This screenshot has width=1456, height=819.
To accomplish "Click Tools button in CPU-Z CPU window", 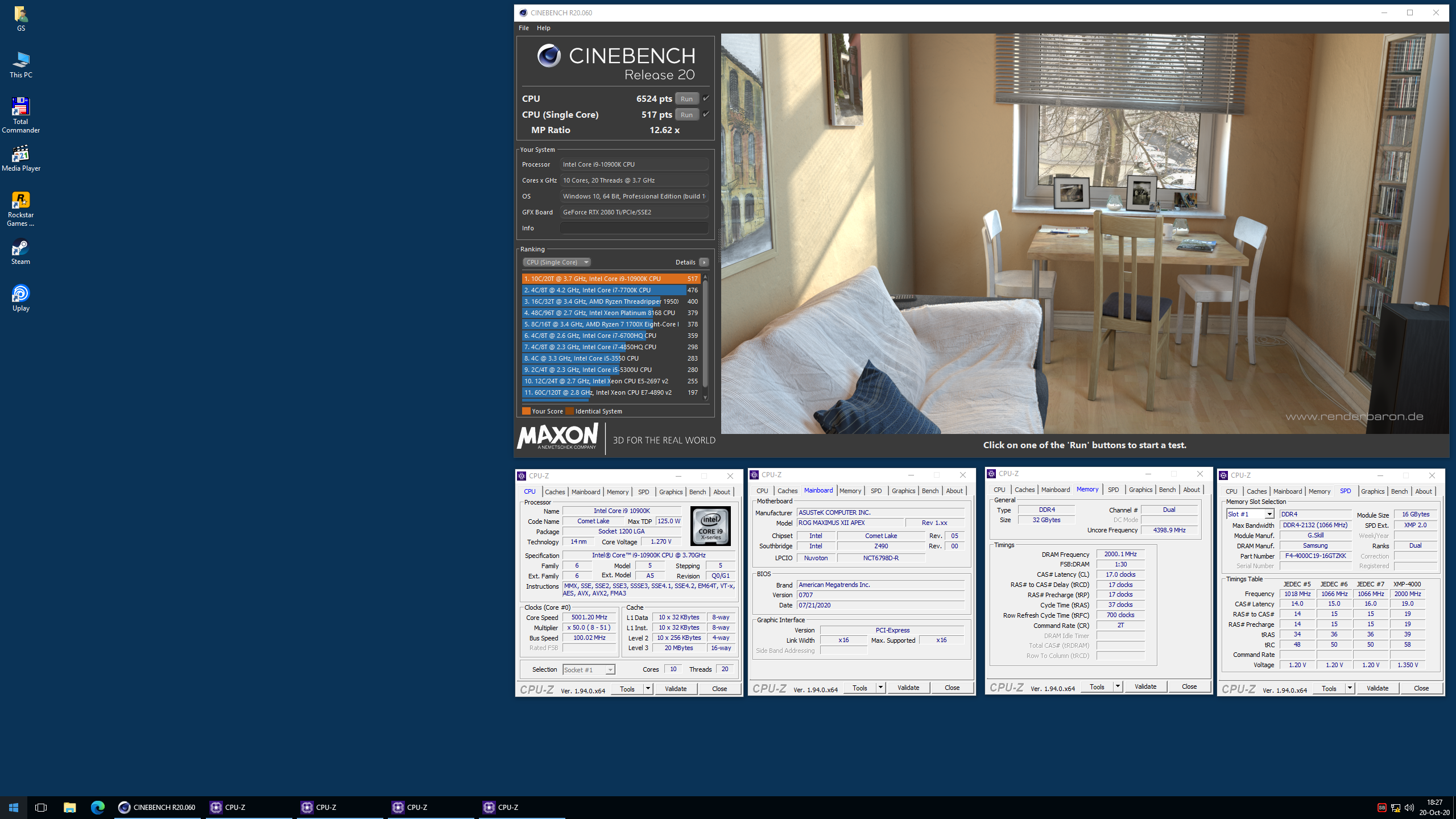I will (627, 689).
